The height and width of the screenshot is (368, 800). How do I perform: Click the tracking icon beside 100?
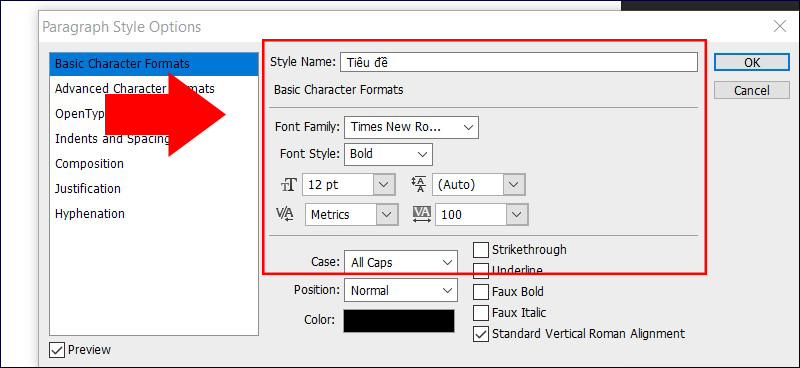point(422,214)
